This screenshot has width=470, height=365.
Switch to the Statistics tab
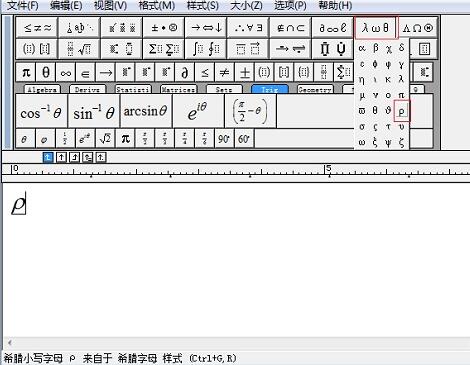click(x=133, y=89)
